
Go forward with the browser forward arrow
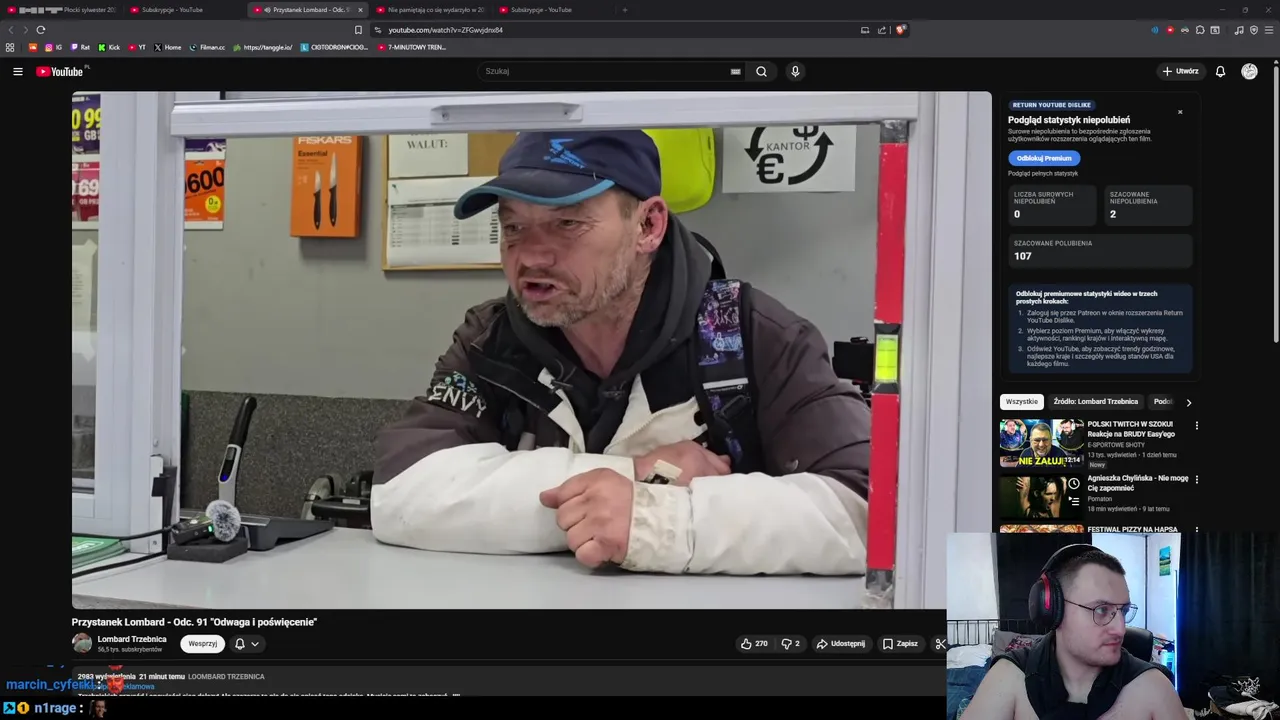point(26,30)
